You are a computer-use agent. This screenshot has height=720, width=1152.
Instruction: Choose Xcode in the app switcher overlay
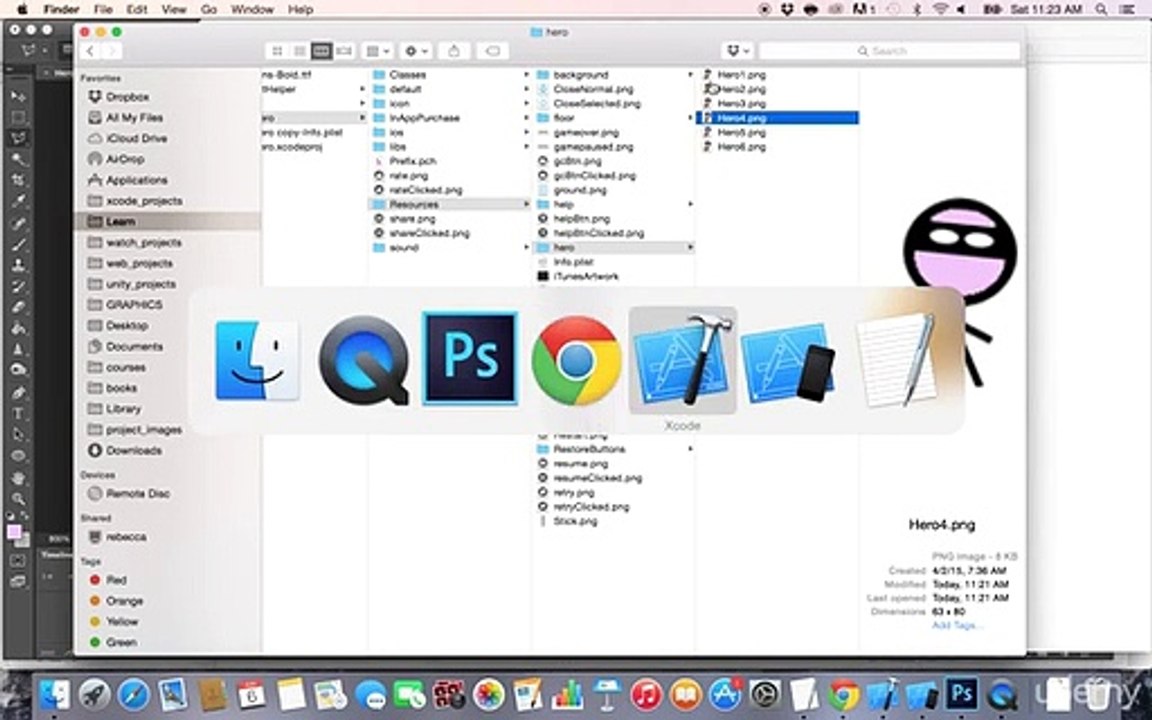pos(683,360)
